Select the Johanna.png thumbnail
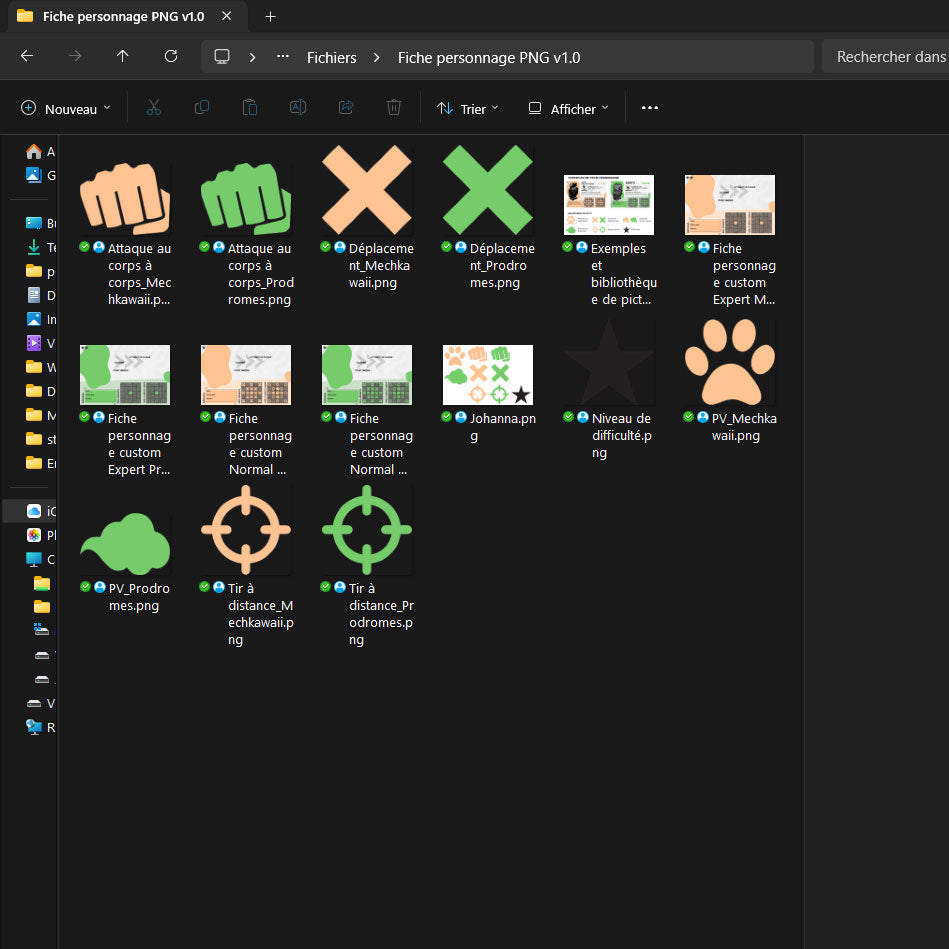The height and width of the screenshot is (949, 949). [488, 375]
